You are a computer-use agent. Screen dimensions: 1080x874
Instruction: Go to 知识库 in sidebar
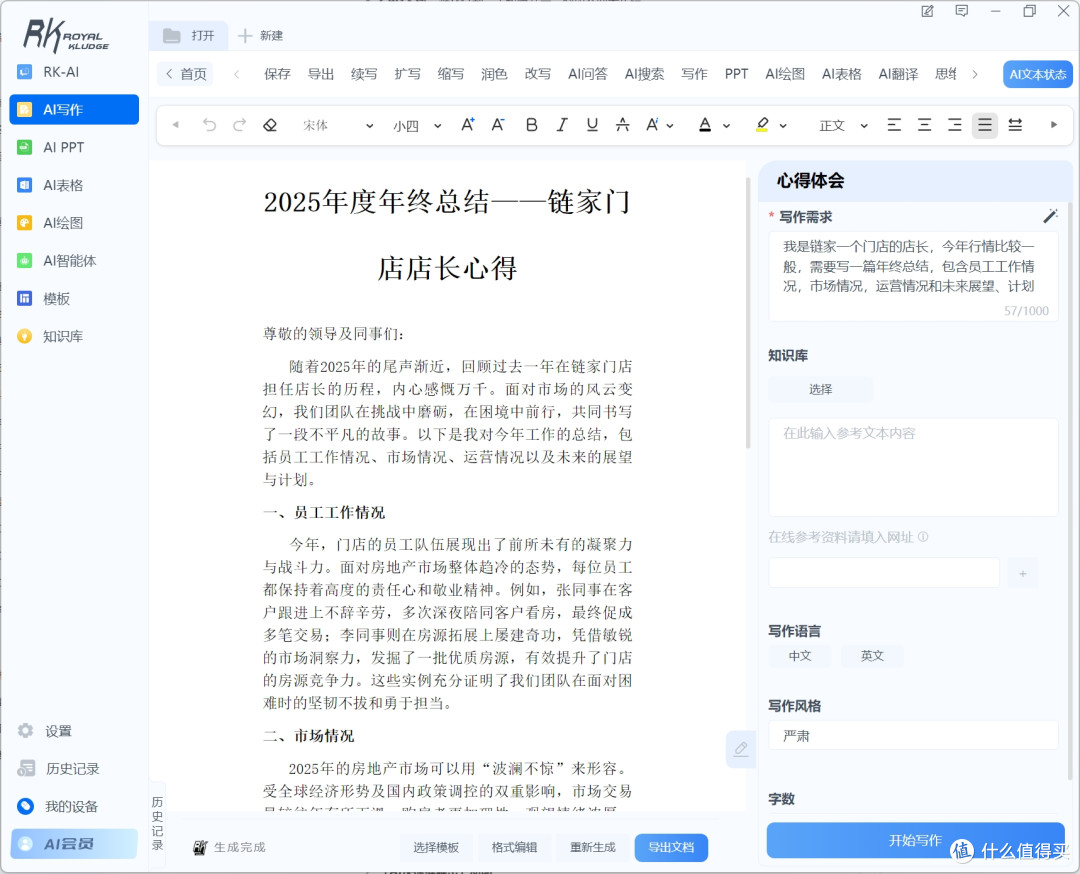(74, 336)
